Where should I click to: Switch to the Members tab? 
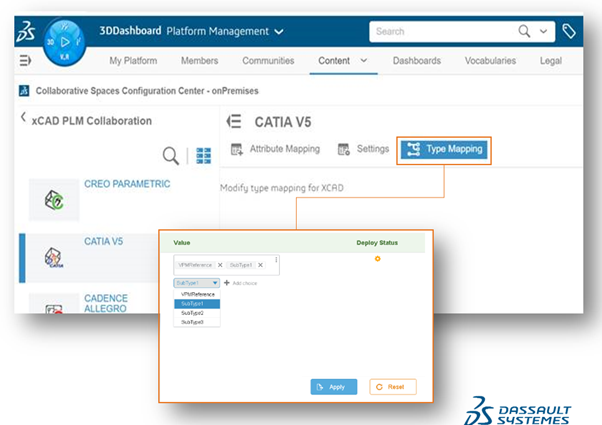199,61
